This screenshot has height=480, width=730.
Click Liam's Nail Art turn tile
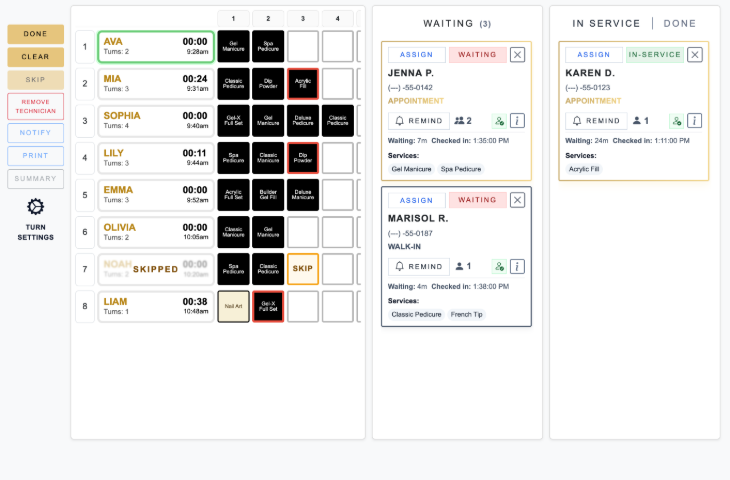233,306
